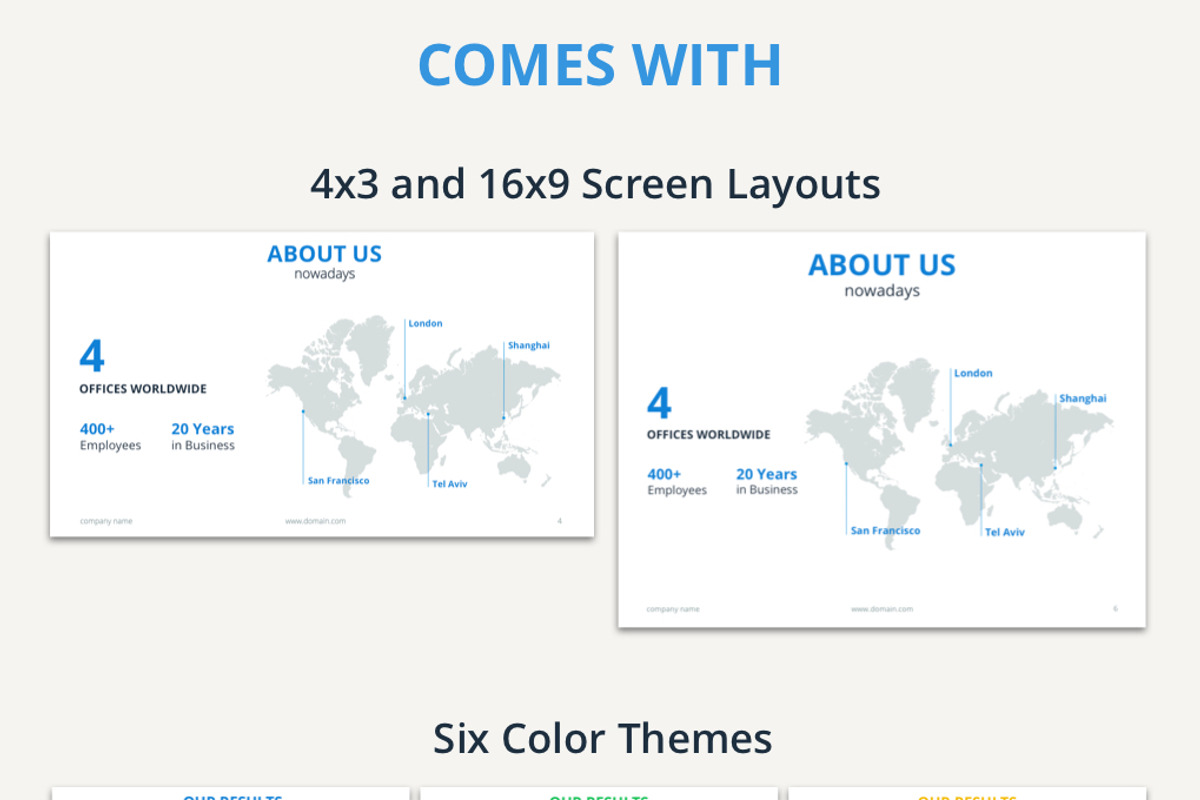Click "www.domain.com" footer in the 4x3 slide
The width and height of the screenshot is (1200, 800).
882,609
